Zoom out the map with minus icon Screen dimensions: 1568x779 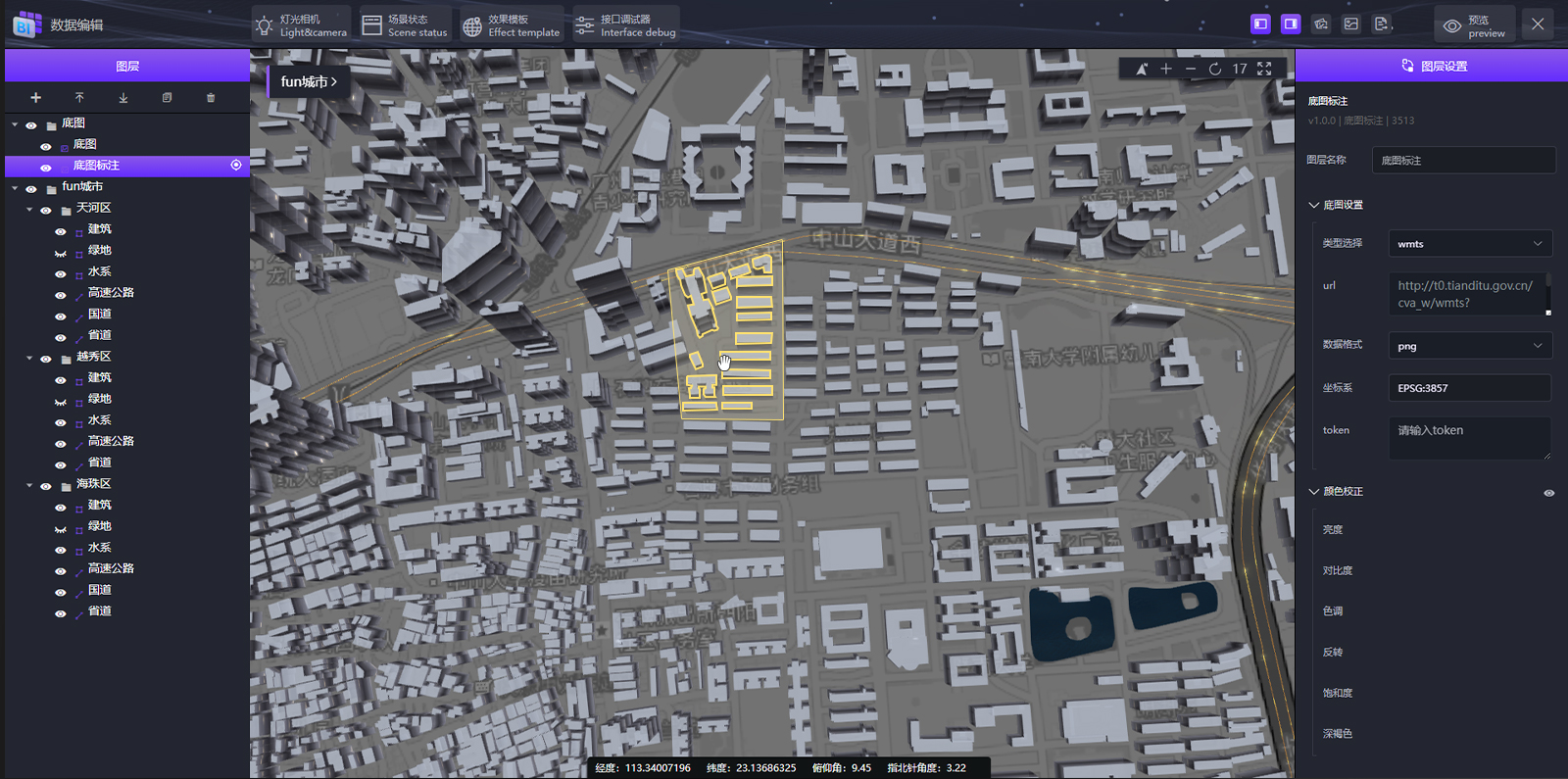pos(1191,69)
